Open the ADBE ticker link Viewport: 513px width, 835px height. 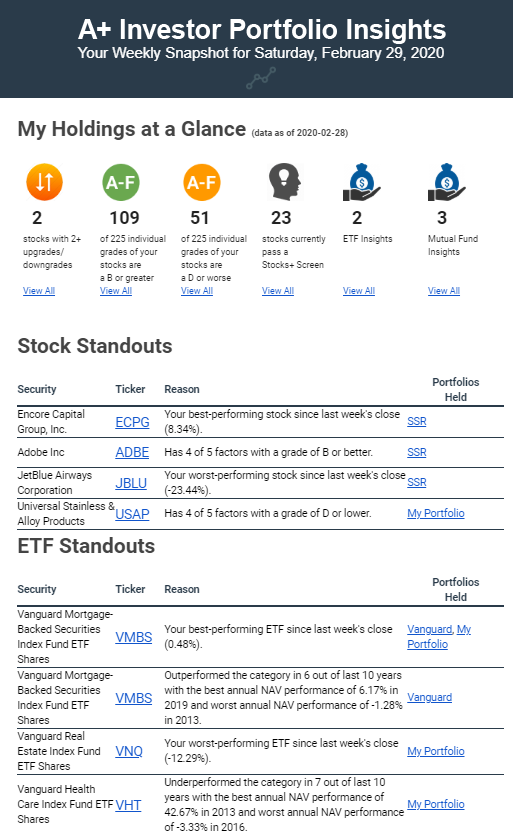[x=132, y=452]
